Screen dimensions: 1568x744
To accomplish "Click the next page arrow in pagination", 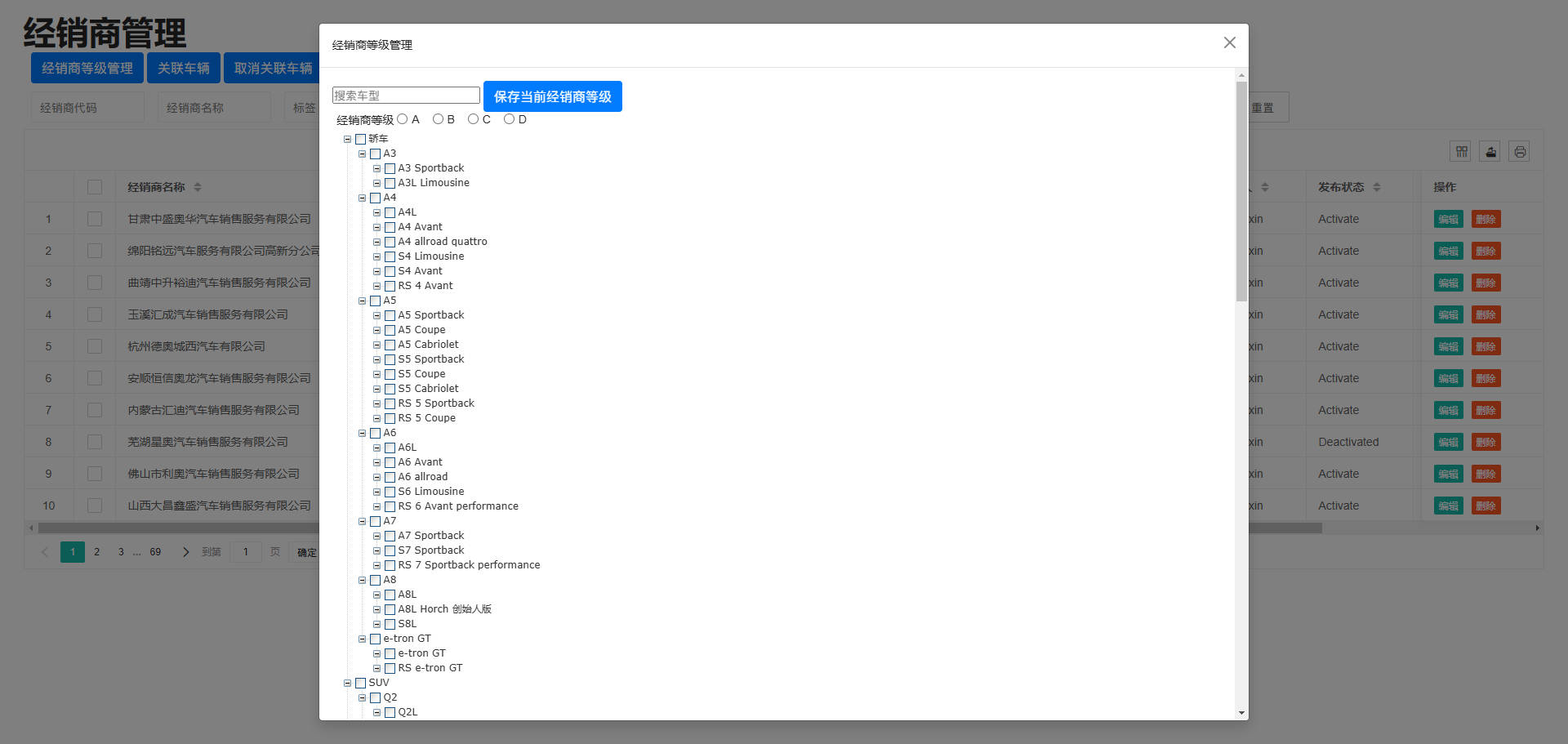I will tap(185, 552).
